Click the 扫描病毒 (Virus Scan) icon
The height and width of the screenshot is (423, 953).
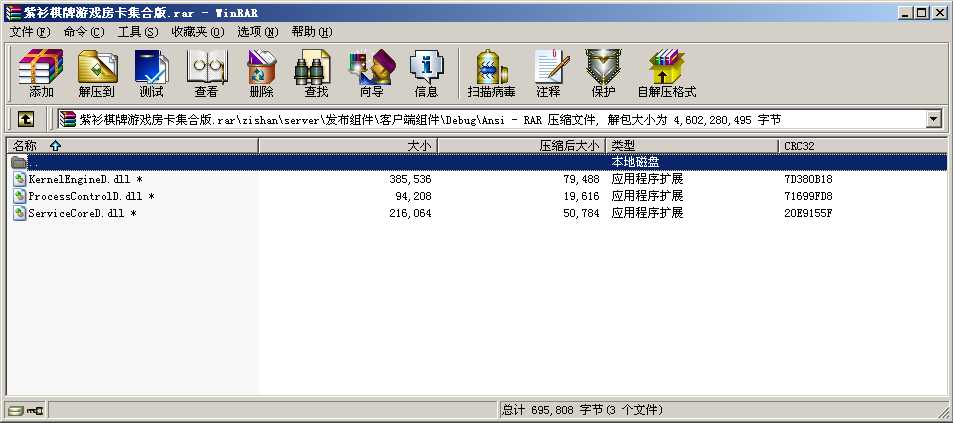click(x=491, y=67)
